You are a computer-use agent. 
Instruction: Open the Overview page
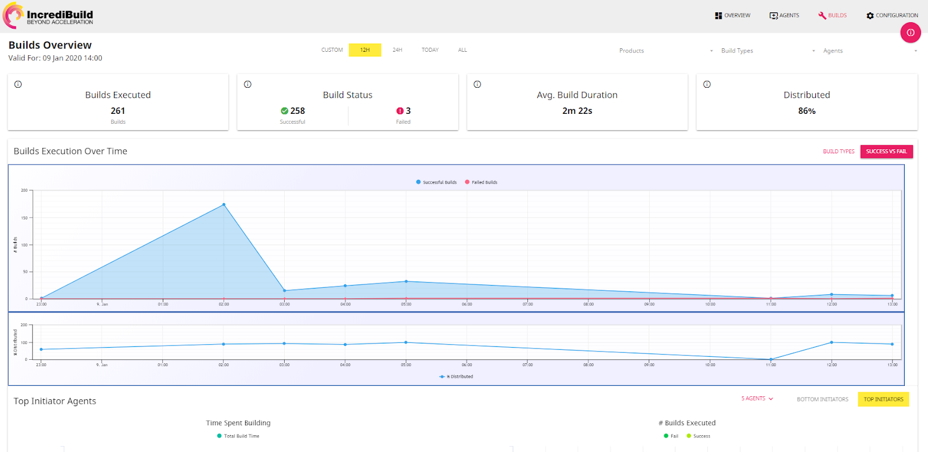point(733,15)
